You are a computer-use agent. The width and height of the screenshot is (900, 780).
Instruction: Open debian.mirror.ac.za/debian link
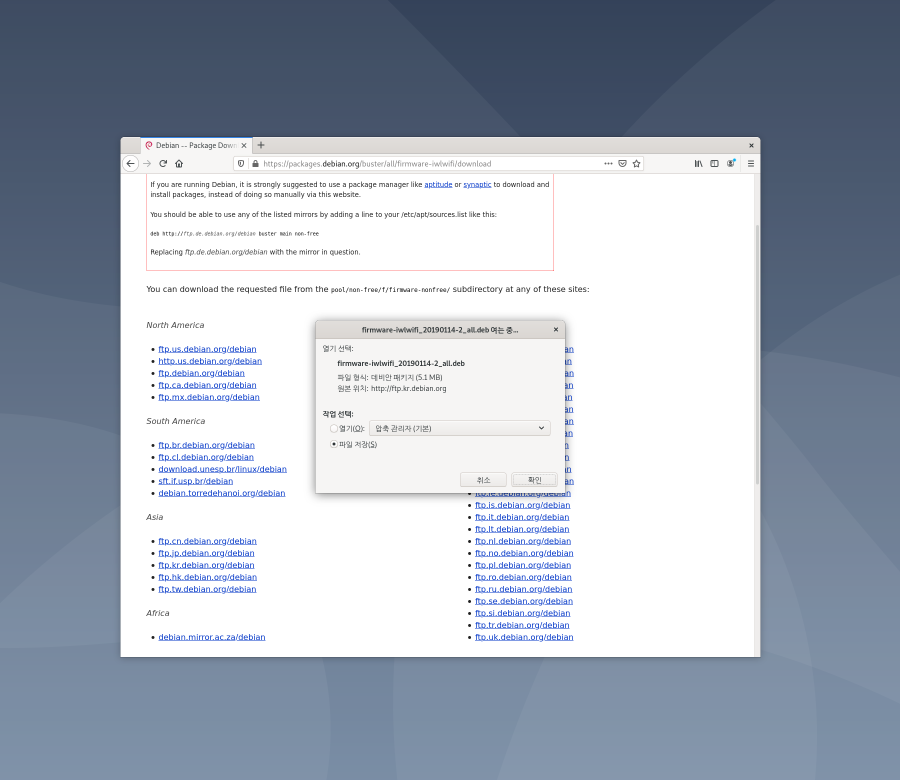point(212,637)
